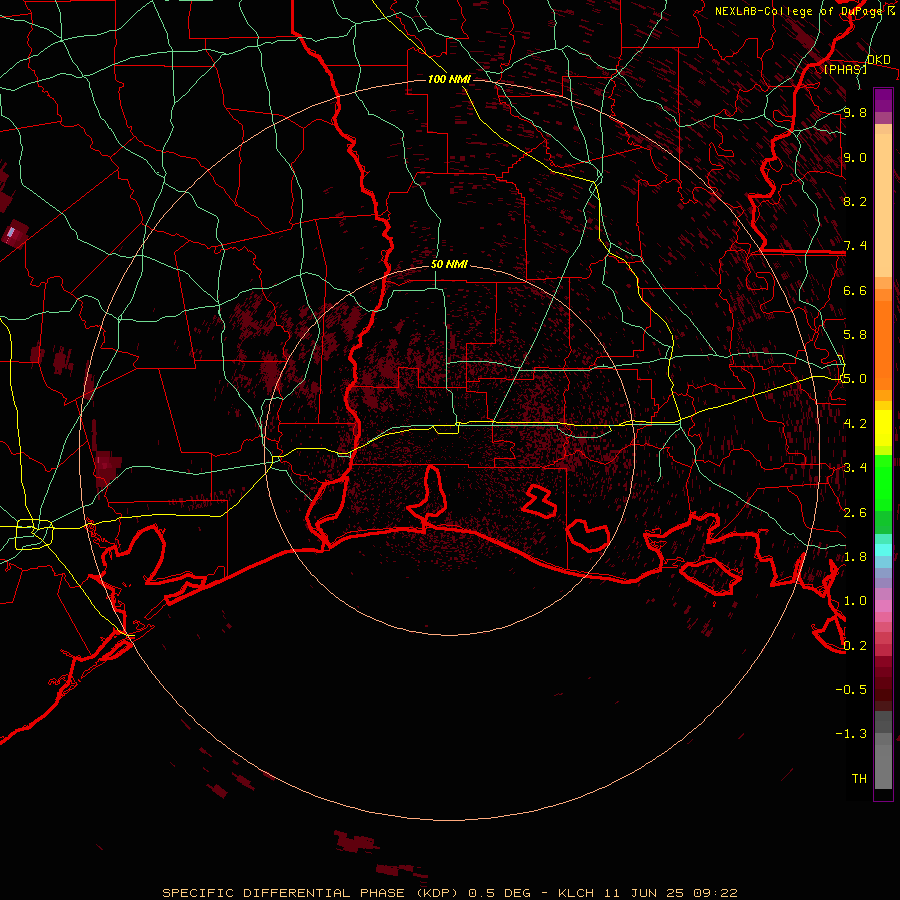This screenshot has height=900, width=900.
Task: Click the 1.8 scale value
Action: click(855, 557)
